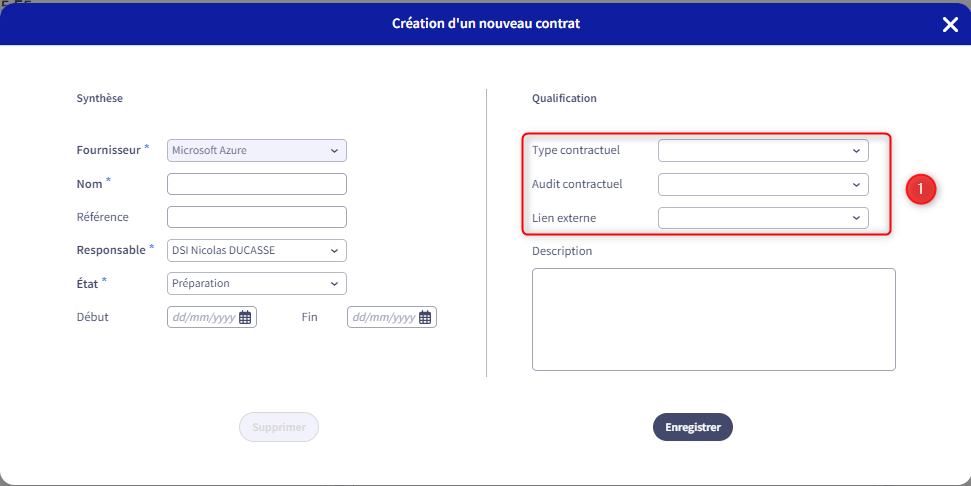Screen dimensions: 971x486
Task: Open the Début calendar date picker icon
Action: (245, 317)
